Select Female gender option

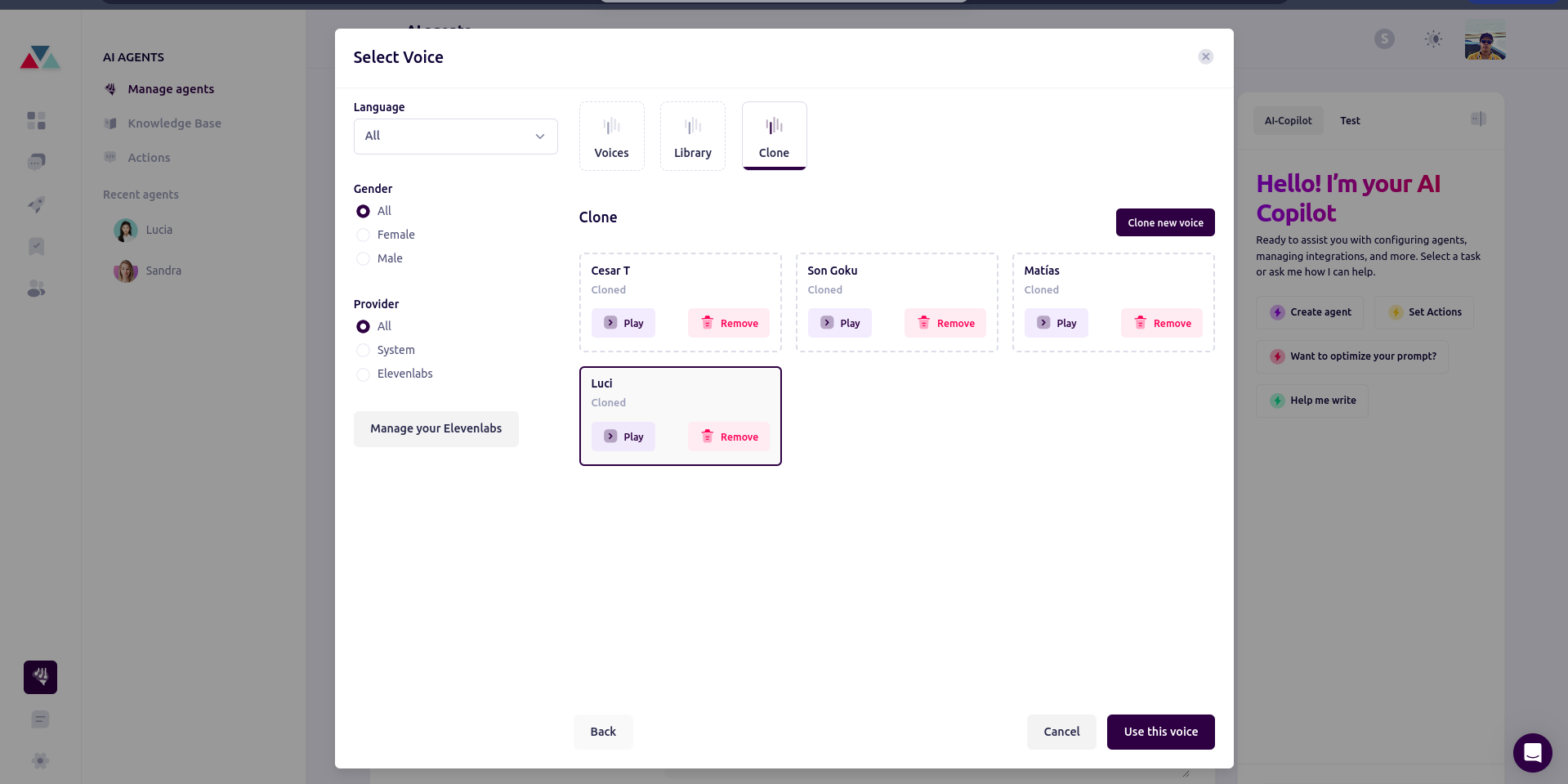(x=363, y=235)
